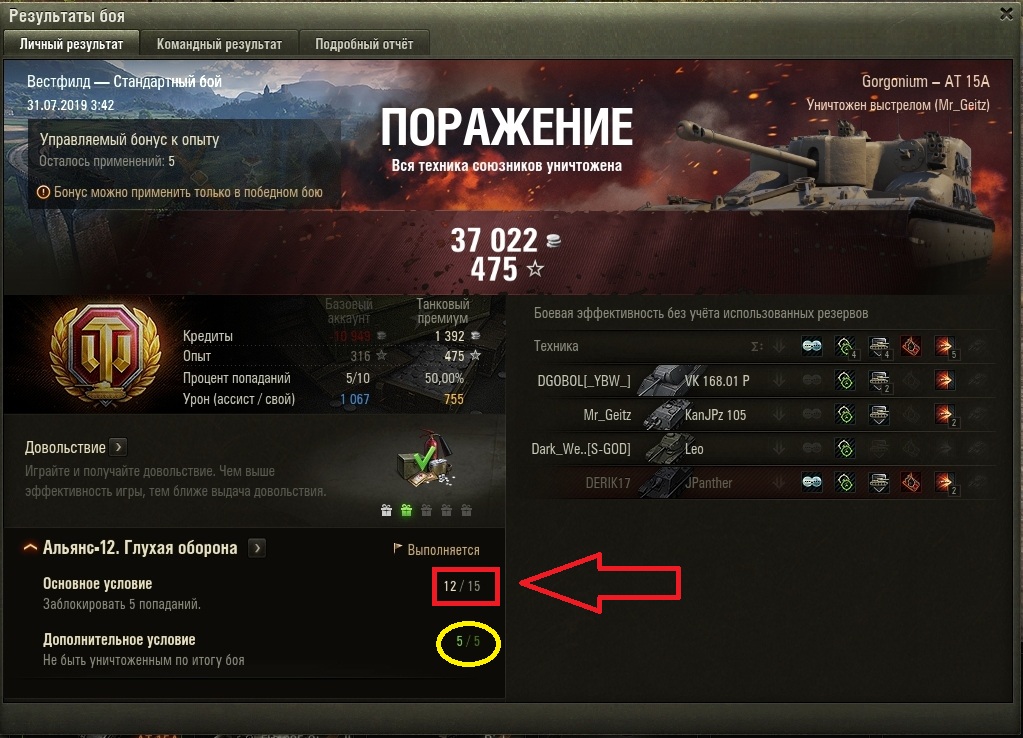The width and height of the screenshot is (1023, 738).
Task: Click the spotted-enemies icon in Техника header
Action: coord(812,346)
